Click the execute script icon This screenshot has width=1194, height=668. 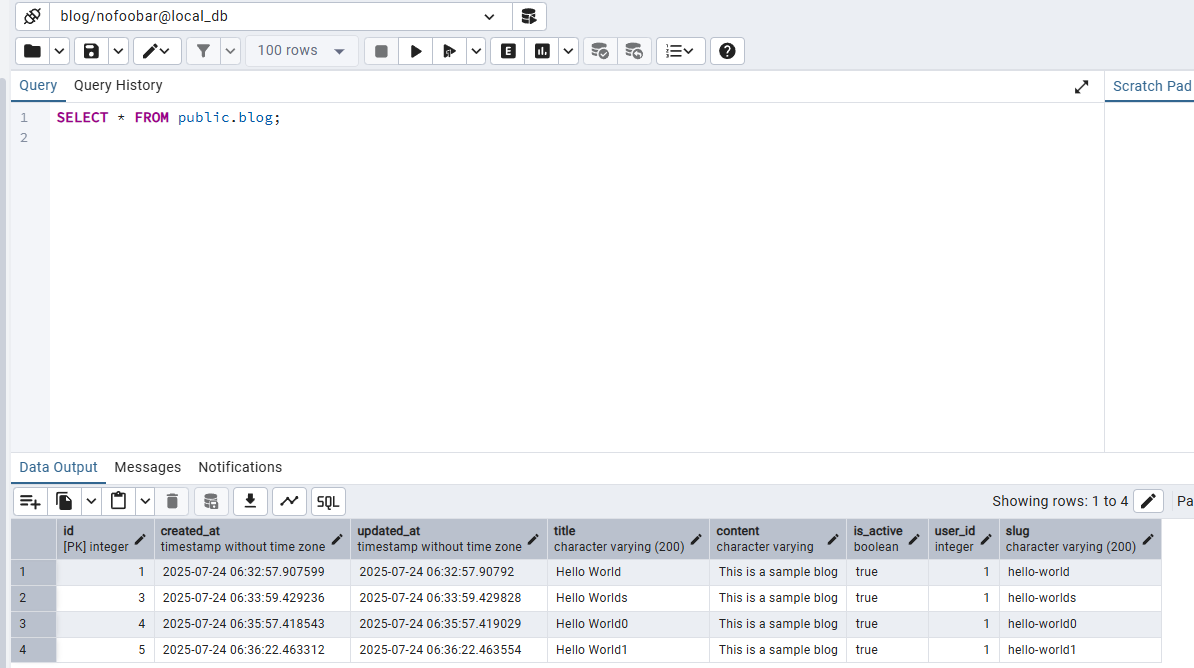click(x=449, y=51)
